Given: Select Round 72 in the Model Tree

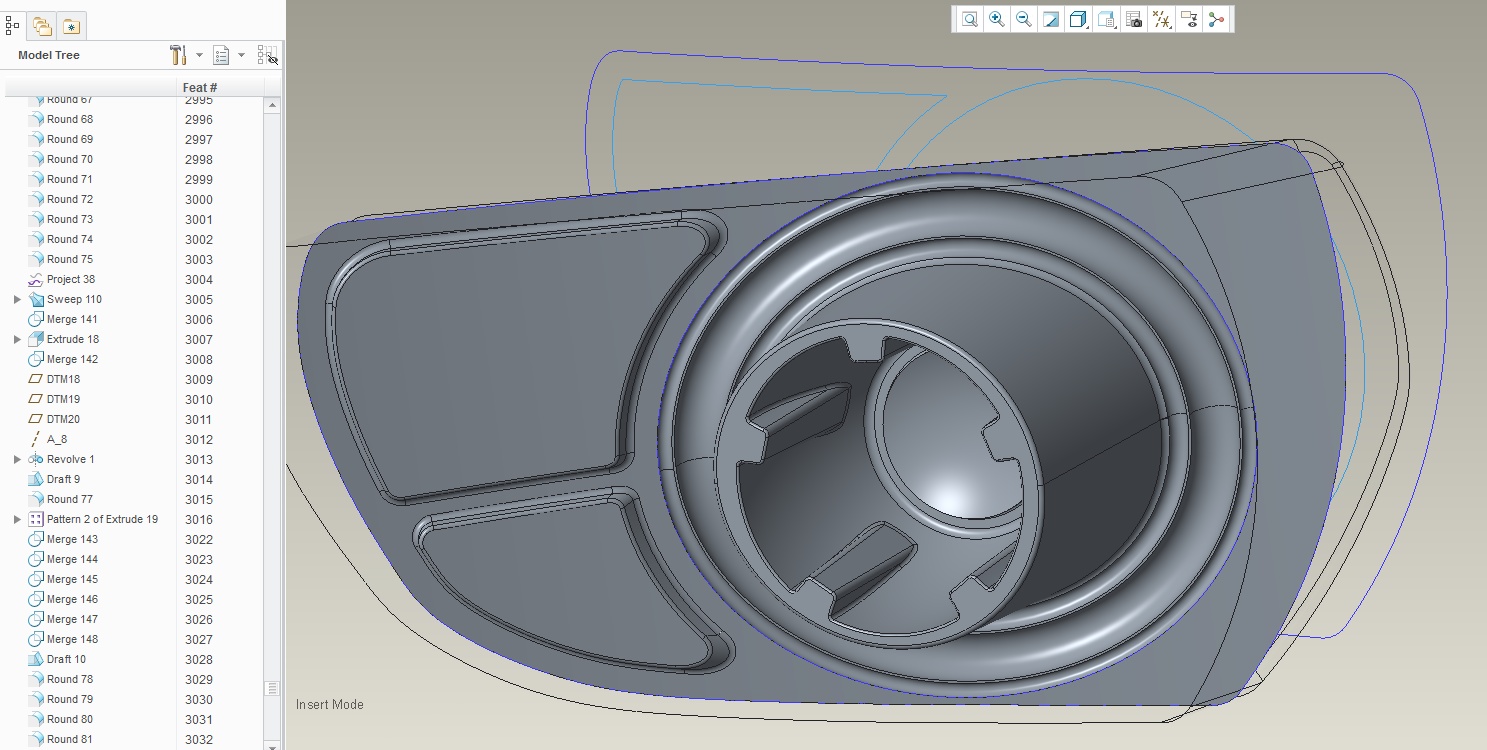Looking at the screenshot, I should click(x=70, y=199).
